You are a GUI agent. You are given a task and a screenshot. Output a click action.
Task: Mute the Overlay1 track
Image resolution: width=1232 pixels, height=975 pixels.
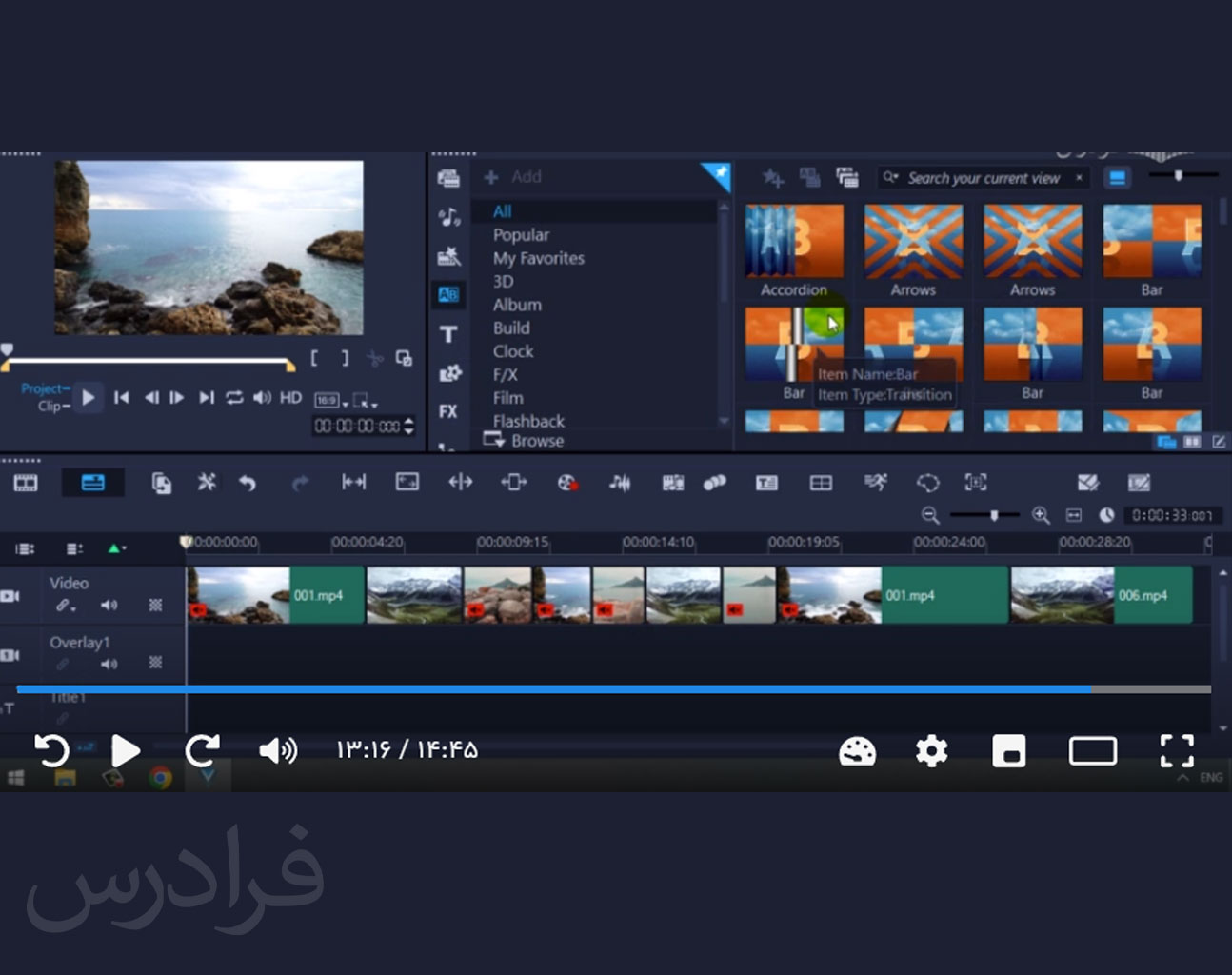pyautogui.click(x=109, y=665)
